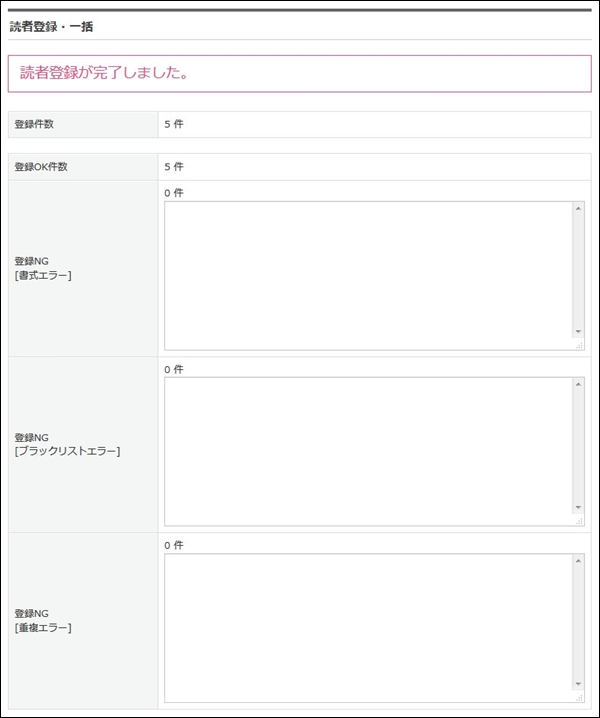Click the 重複エラー scrollbar track
Viewport: 600px width, 718px height.
(578, 622)
